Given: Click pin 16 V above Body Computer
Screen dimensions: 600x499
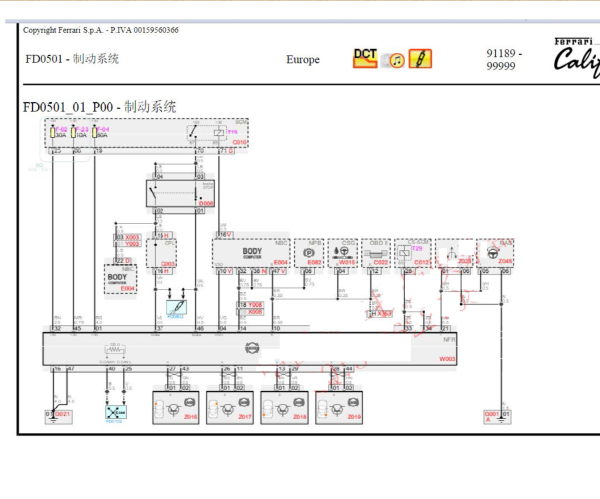Looking at the screenshot, I should 225,235.
